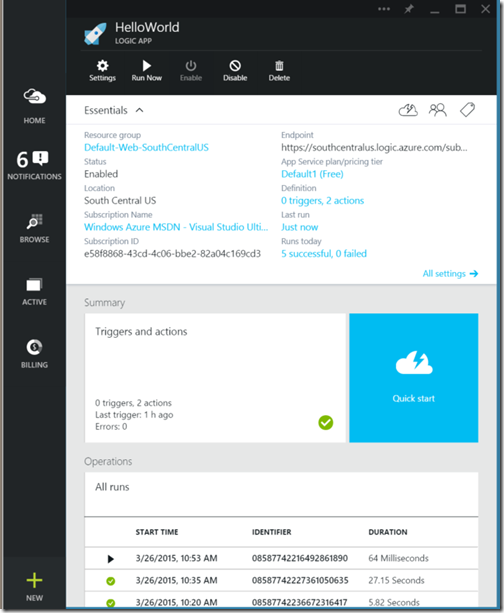Open 0 triggers, 2 actions definition link
Image resolution: width=504 pixels, height=613 pixels.
(323, 201)
